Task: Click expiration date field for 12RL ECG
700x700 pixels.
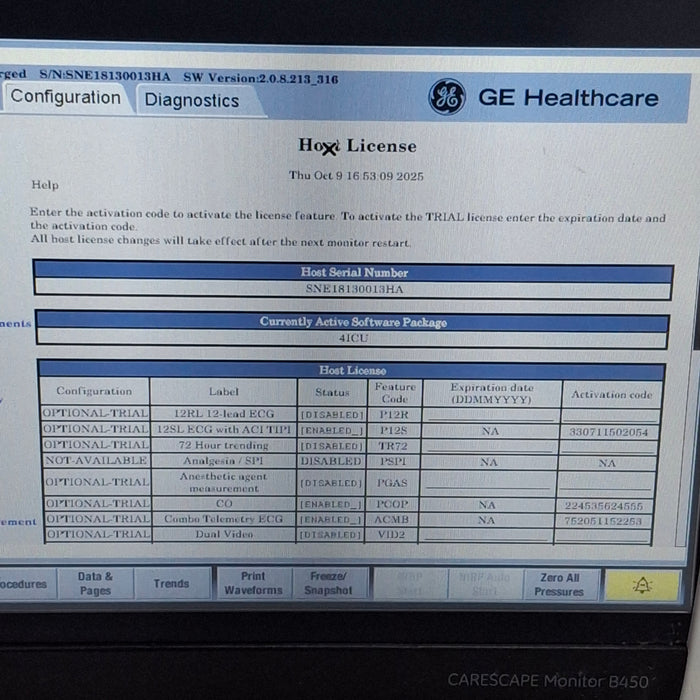Action: click(x=490, y=415)
